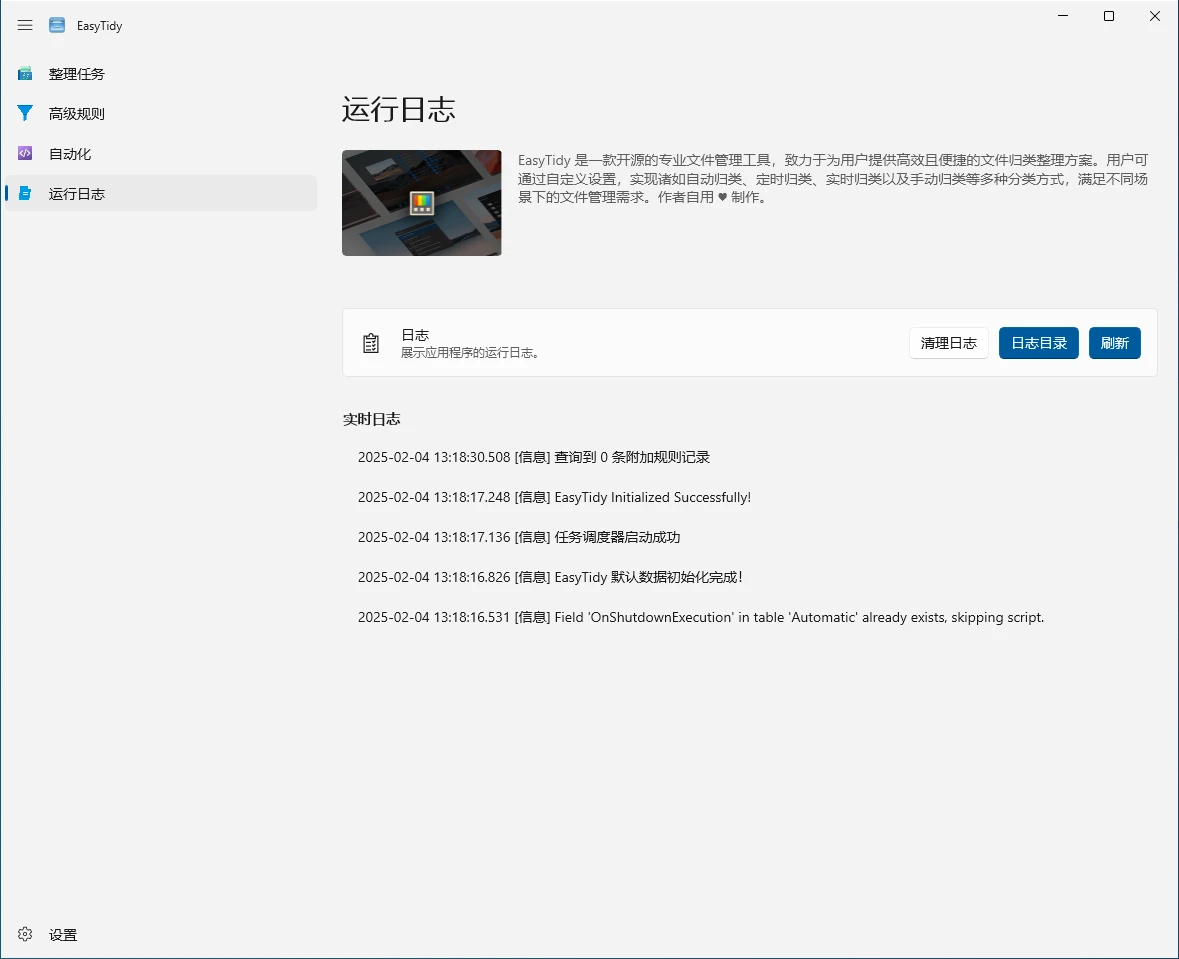Viewport: 1179px width, 959px height.
Task: Open the 日志目录 folder button
Action: 1038,343
